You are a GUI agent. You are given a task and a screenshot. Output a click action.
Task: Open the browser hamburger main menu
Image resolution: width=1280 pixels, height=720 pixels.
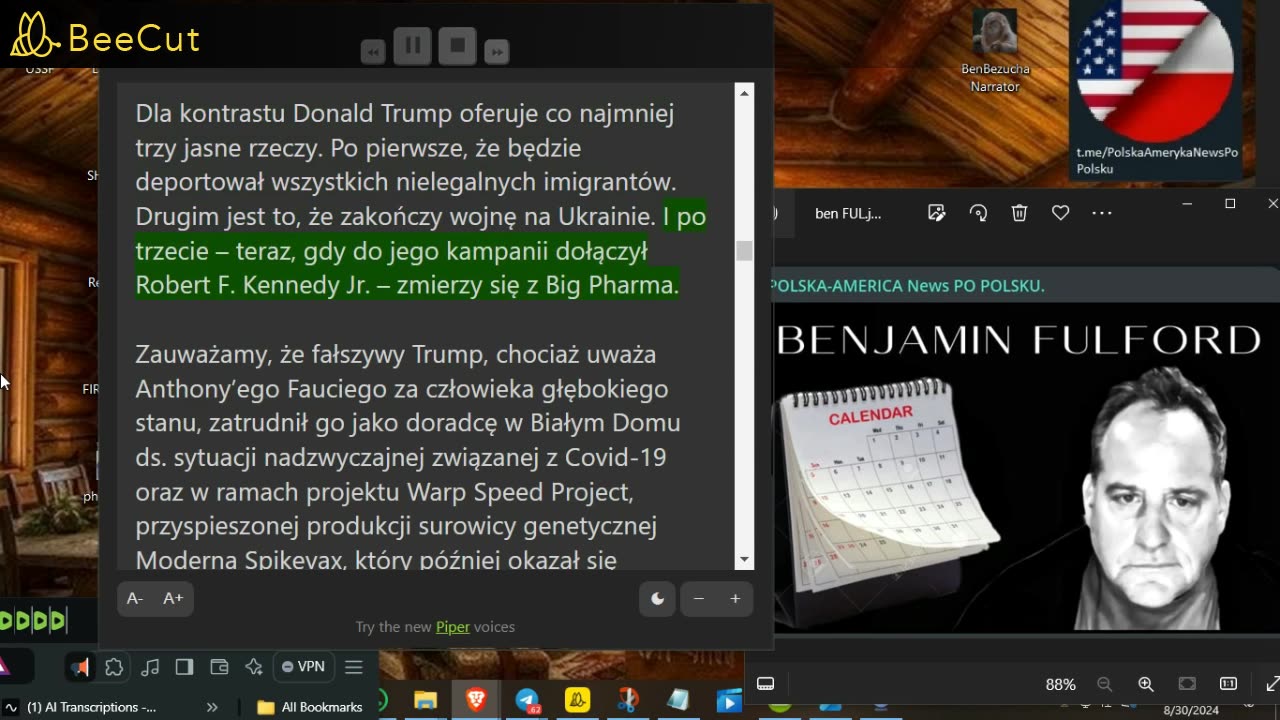(354, 667)
